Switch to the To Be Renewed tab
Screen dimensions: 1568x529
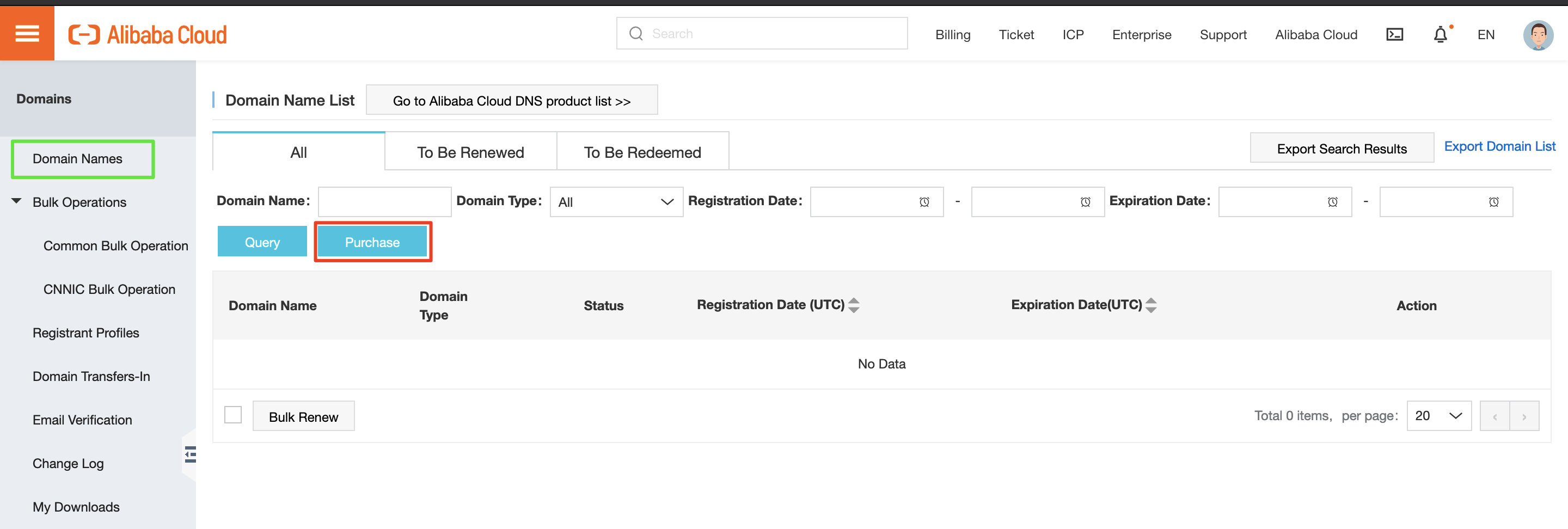[470, 152]
